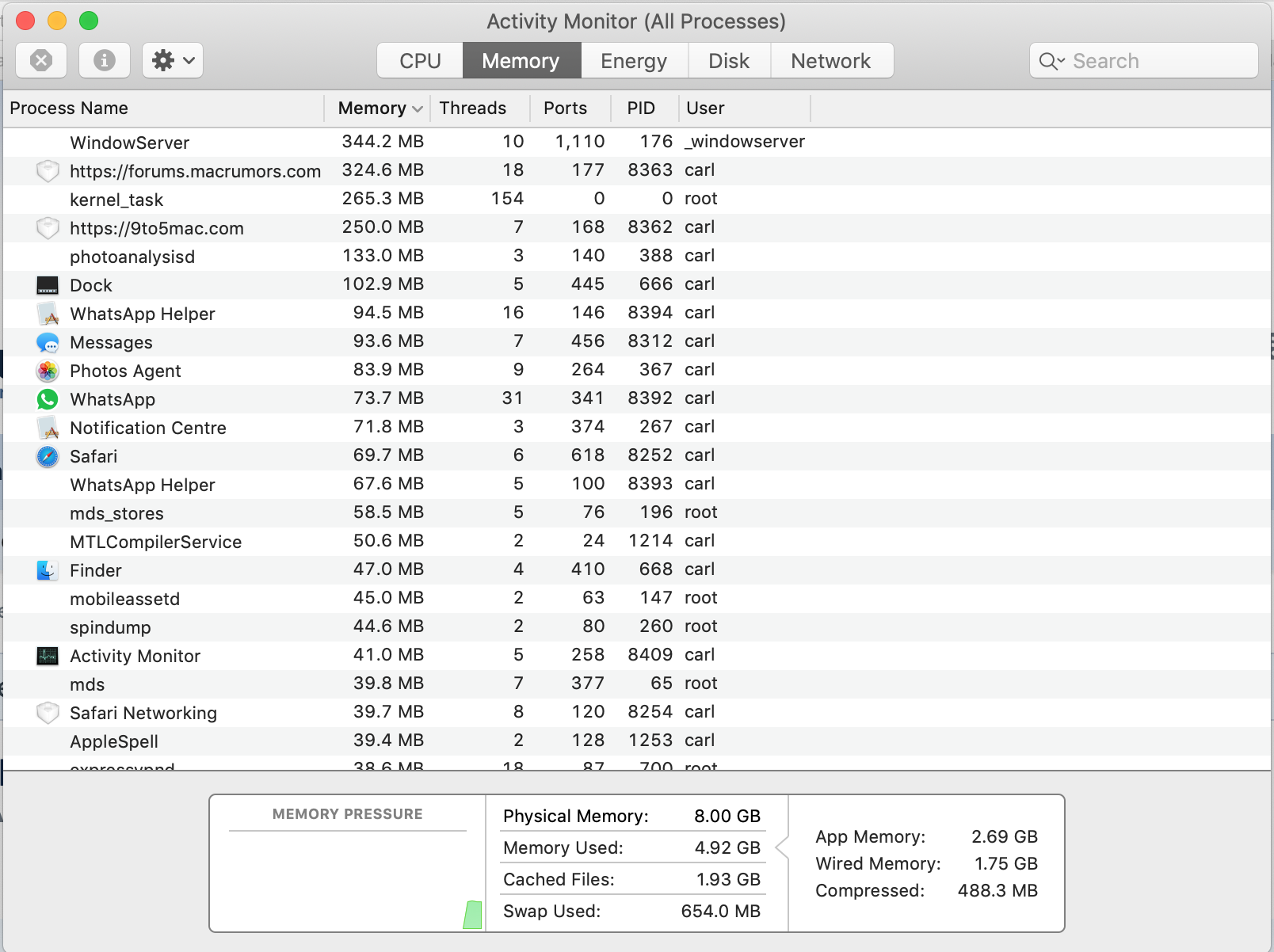The height and width of the screenshot is (952, 1274).
Task: Select the kernel_task process name
Action: click(x=116, y=200)
